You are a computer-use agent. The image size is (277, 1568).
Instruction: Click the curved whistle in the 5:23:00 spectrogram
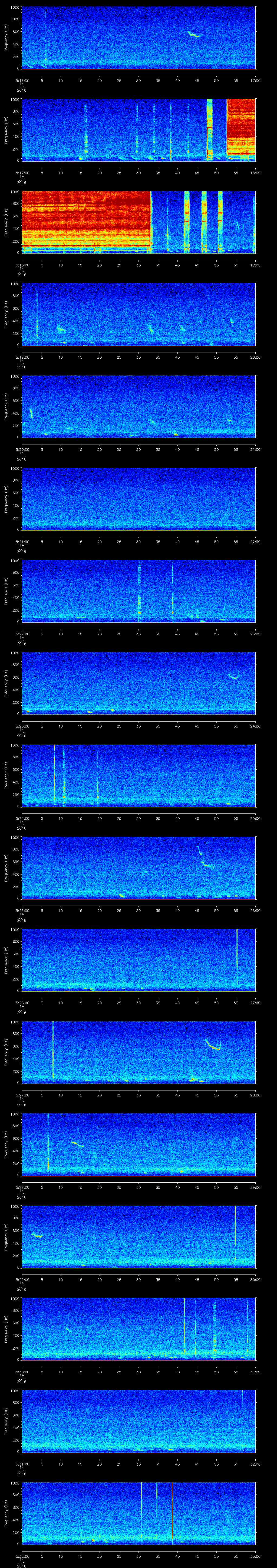[234, 676]
